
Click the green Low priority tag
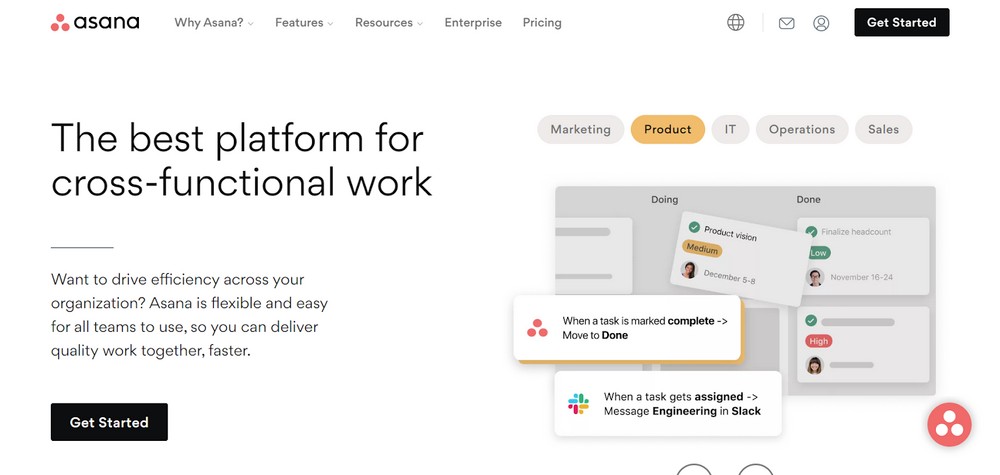(818, 253)
